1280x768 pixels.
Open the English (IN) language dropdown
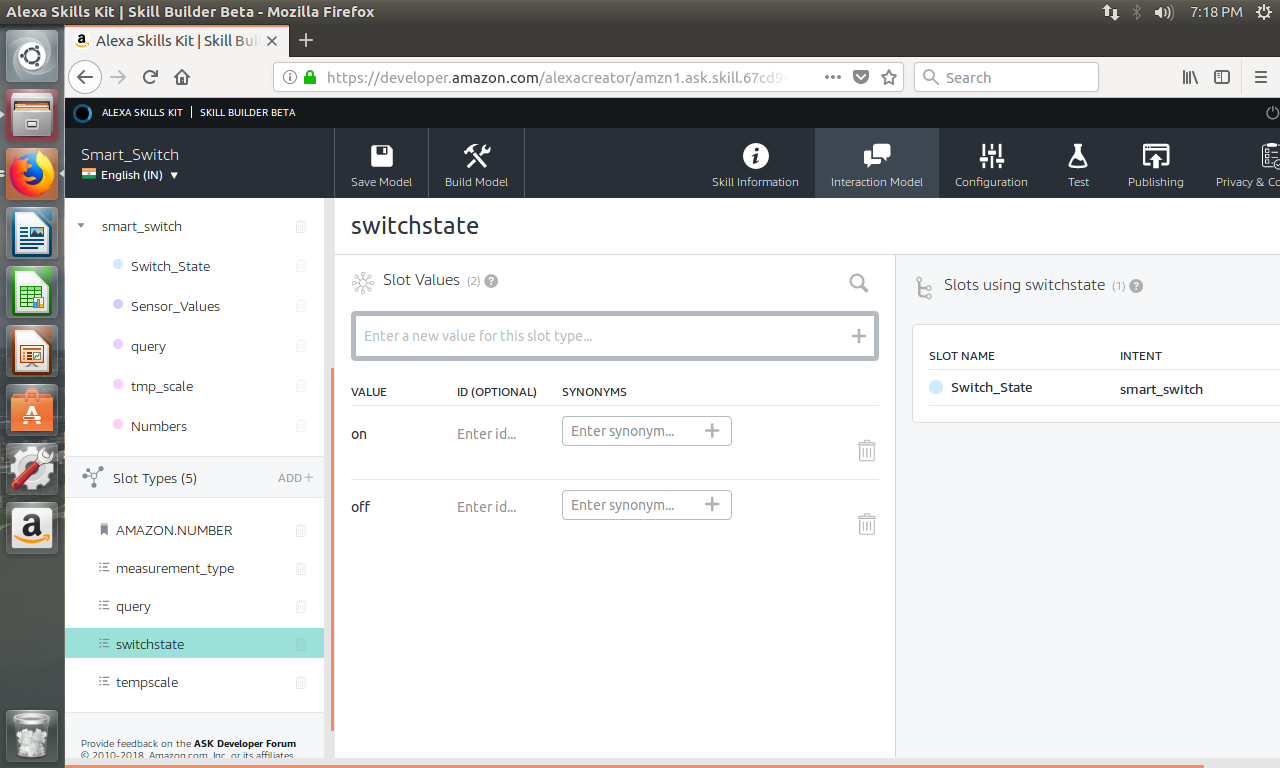(130, 175)
